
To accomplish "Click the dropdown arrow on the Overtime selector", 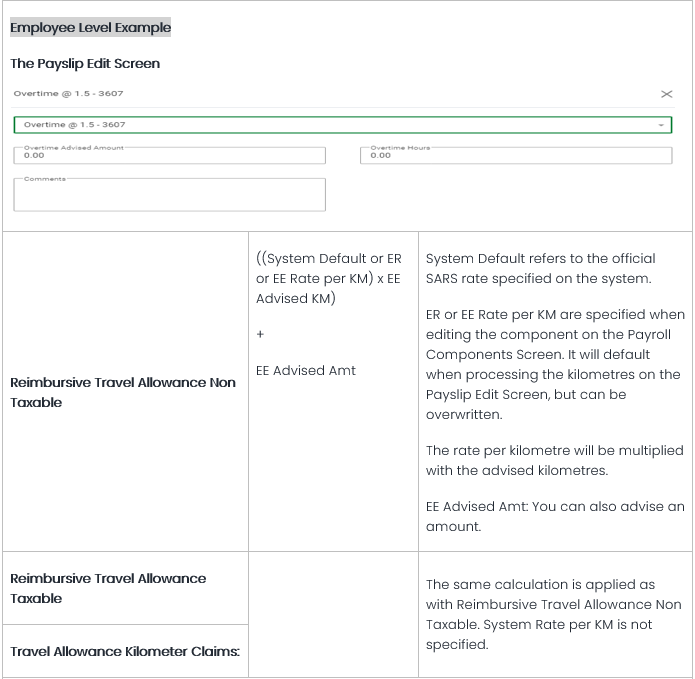I will [x=661, y=125].
